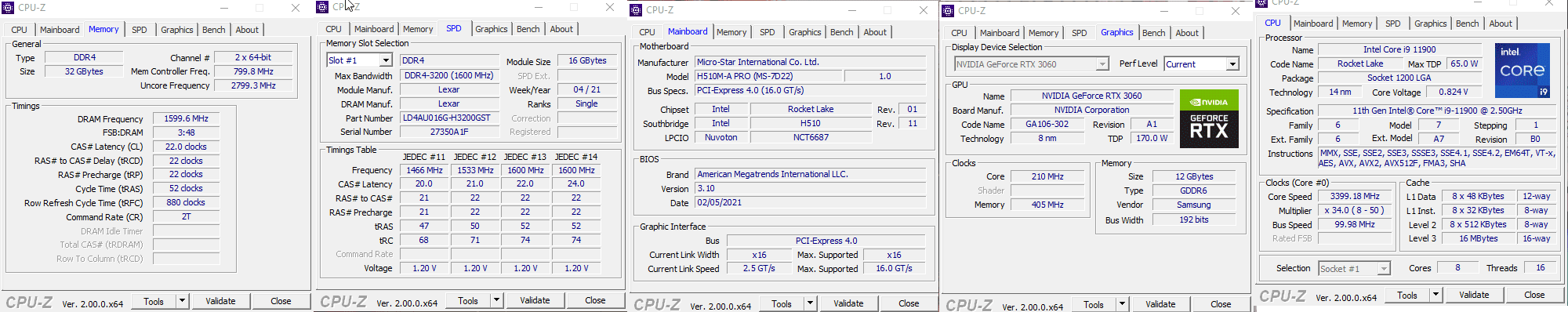Click the Intel Core i9 11900 name field
The width and height of the screenshot is (1568, 312).
click(x=1399, y=49)
